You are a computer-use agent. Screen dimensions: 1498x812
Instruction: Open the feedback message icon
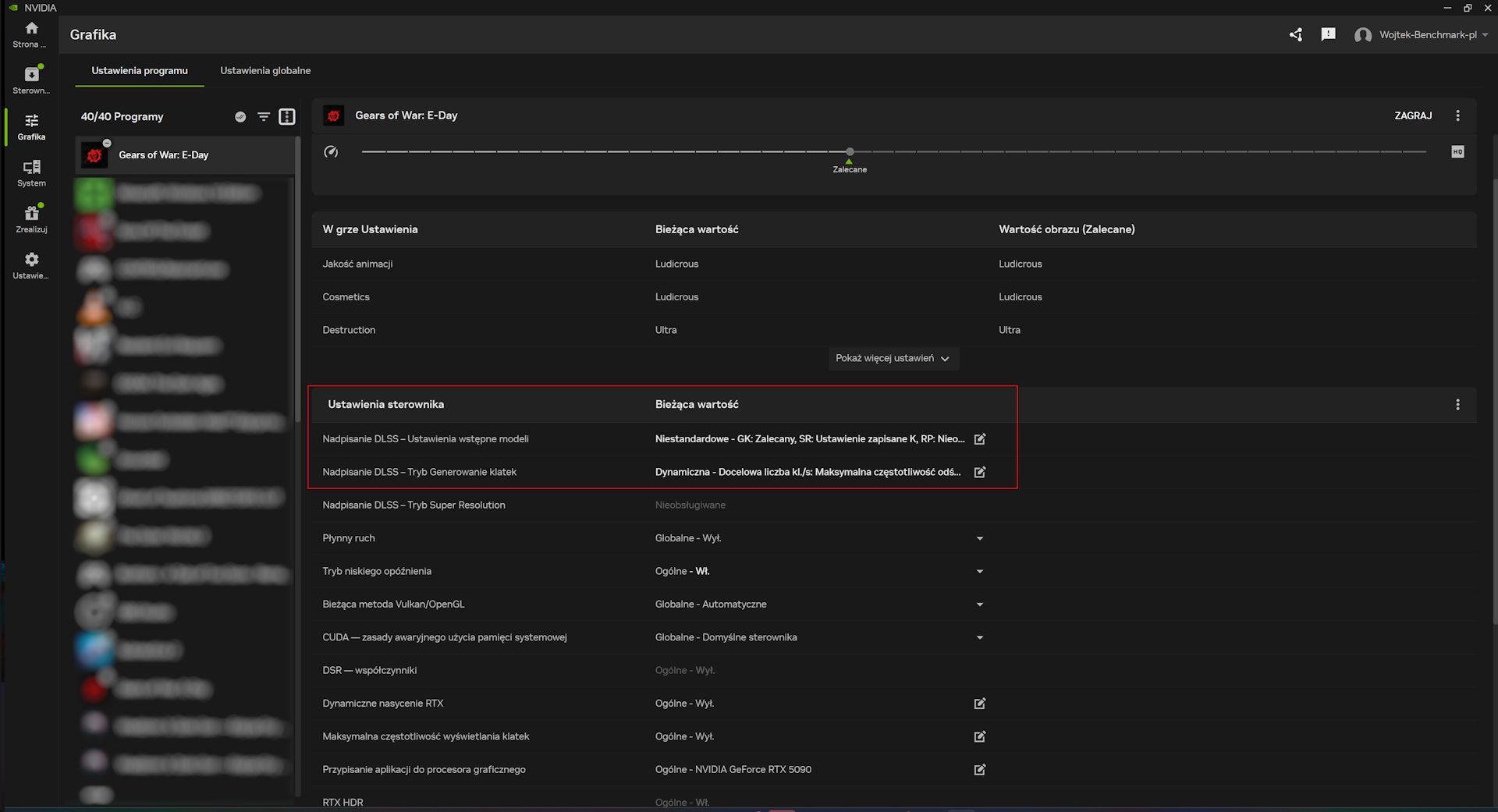[1328, 34]
